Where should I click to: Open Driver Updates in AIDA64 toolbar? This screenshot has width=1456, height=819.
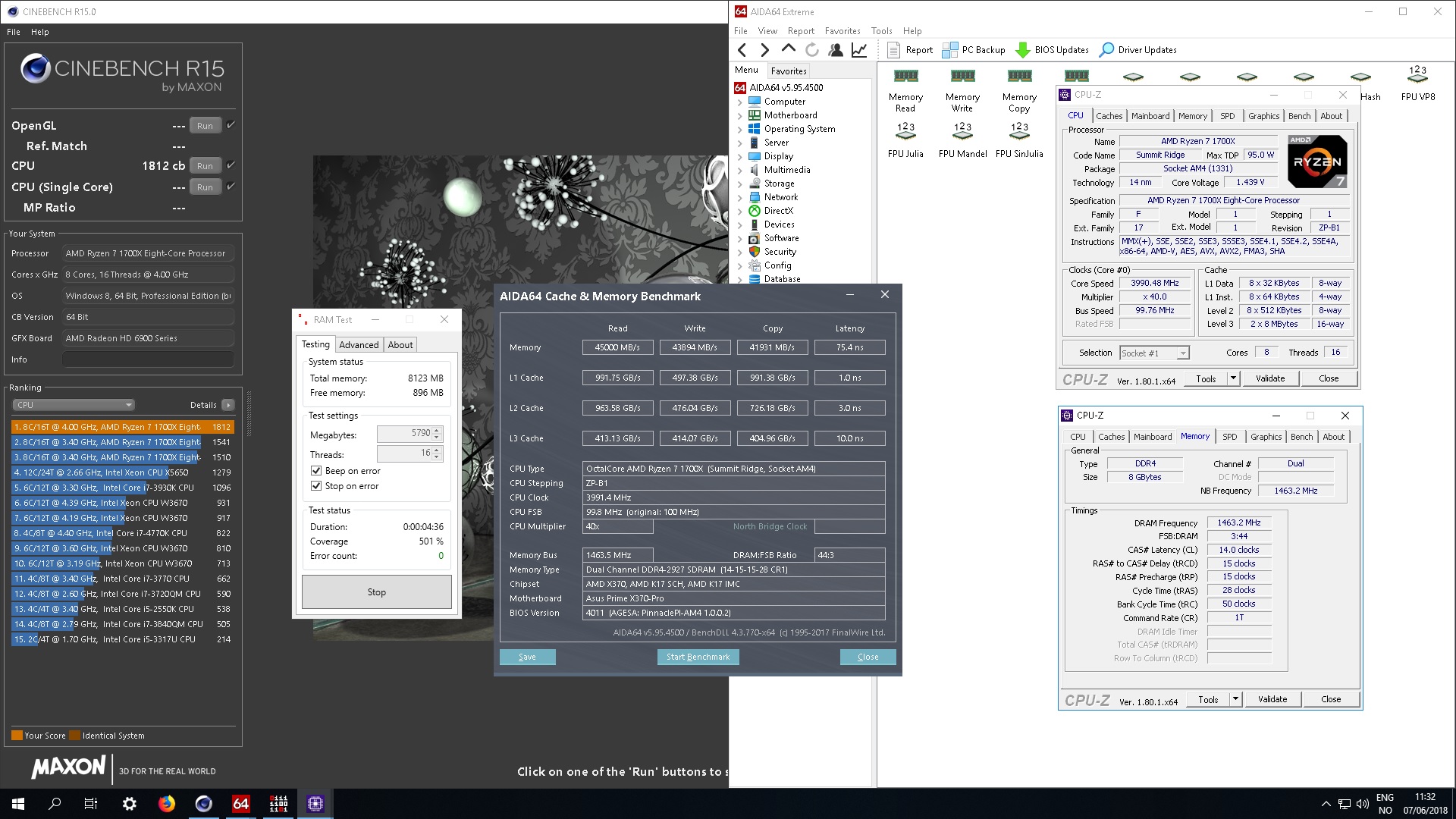click(1138, 50)
